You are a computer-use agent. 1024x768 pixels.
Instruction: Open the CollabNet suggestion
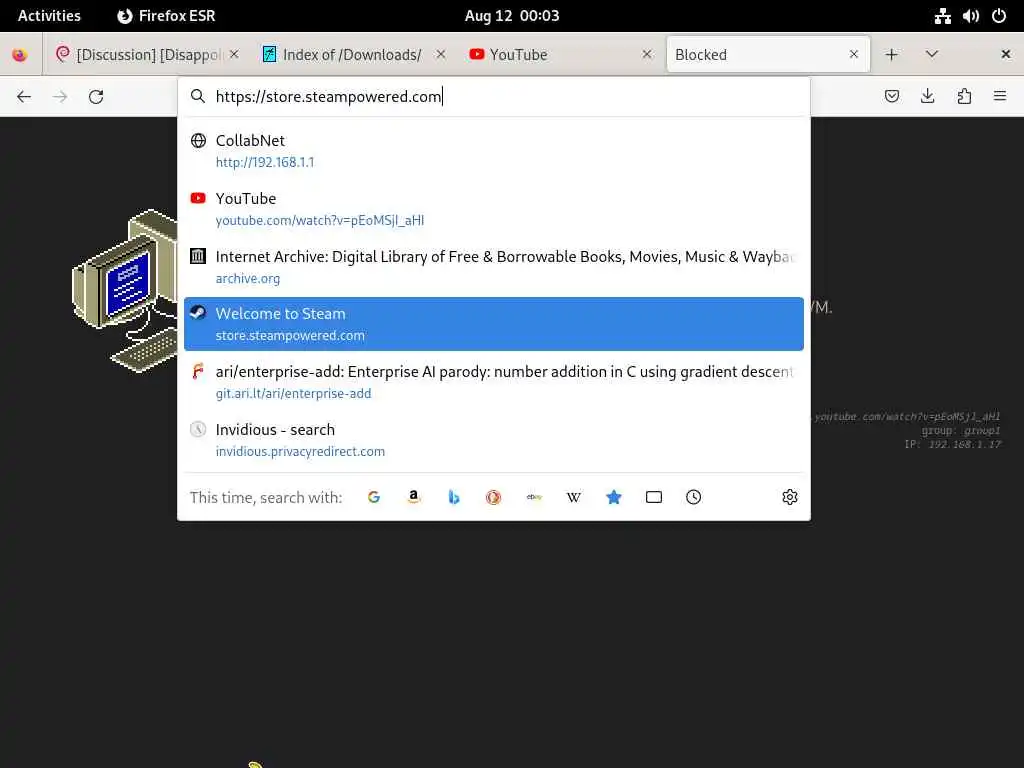pyautogui.click(x=494, y=151)
